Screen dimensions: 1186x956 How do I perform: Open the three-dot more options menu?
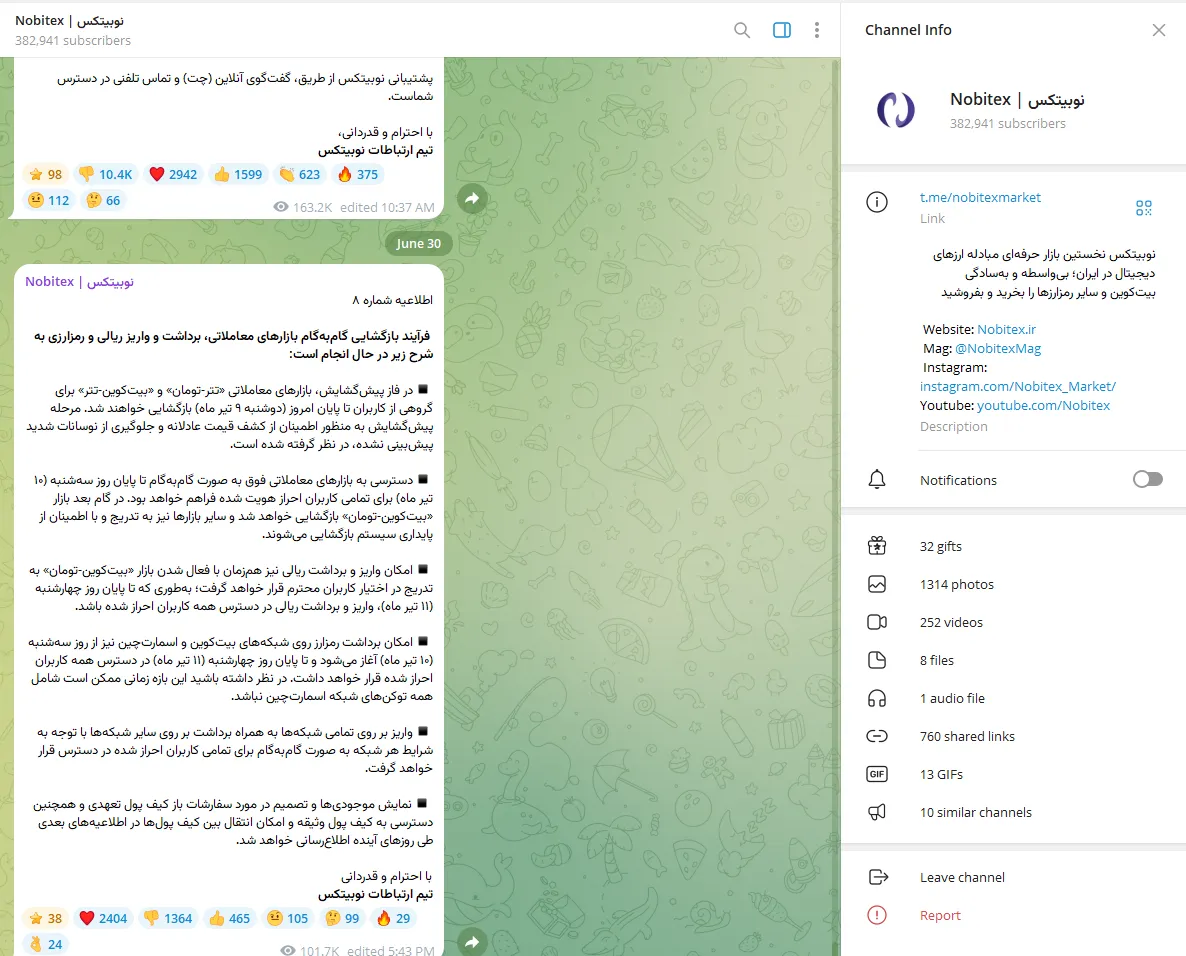point(817,30)
